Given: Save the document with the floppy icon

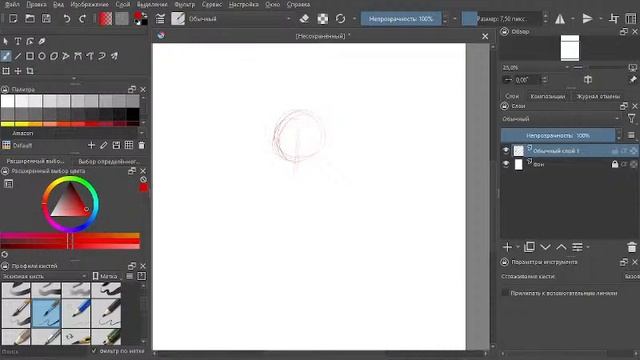Looking at the screenshot, I should tap(47, 18).
